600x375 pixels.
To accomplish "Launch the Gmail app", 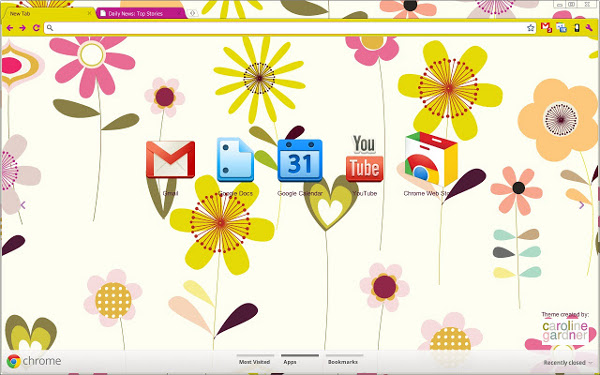I will click(170, 159).
